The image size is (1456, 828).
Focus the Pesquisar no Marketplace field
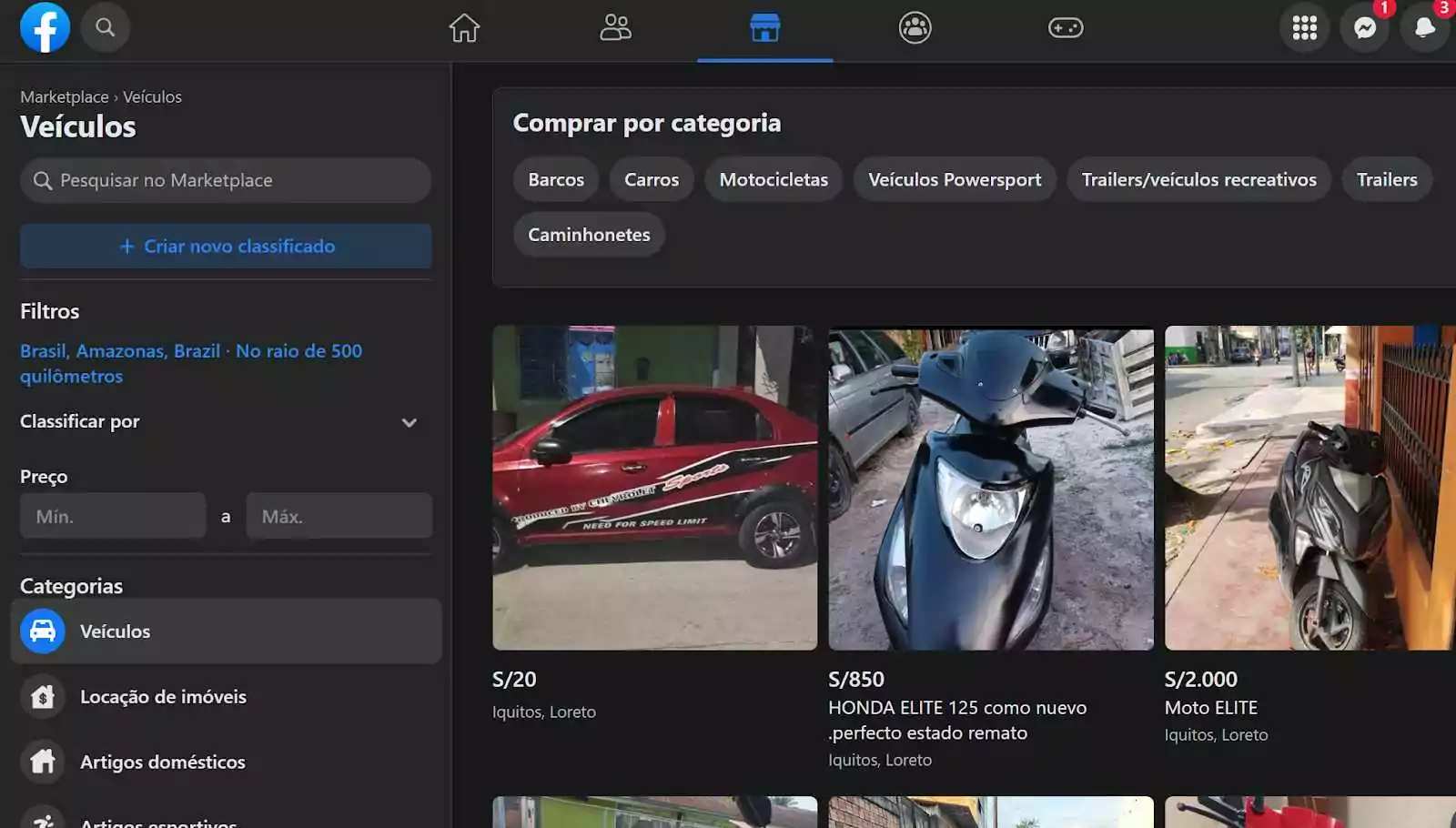click(226, 180)
